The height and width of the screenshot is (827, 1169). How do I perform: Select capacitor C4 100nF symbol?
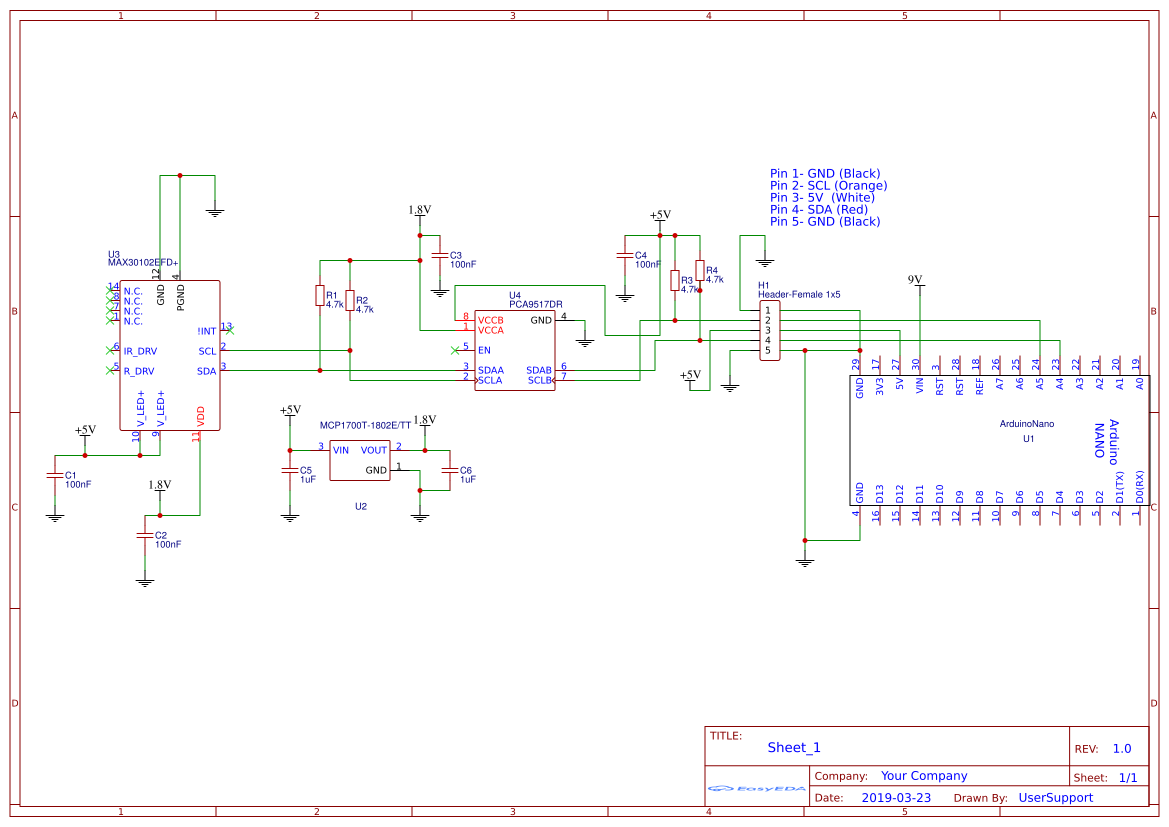click(x=625, y=256)
